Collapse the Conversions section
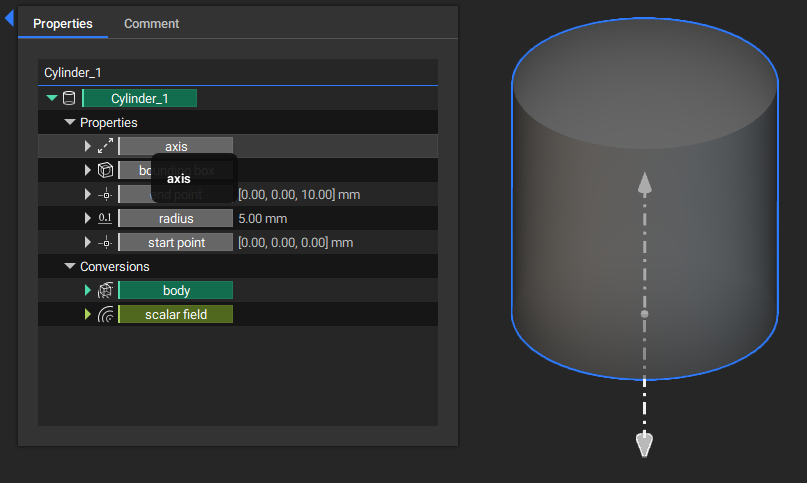 coord(70,266)
